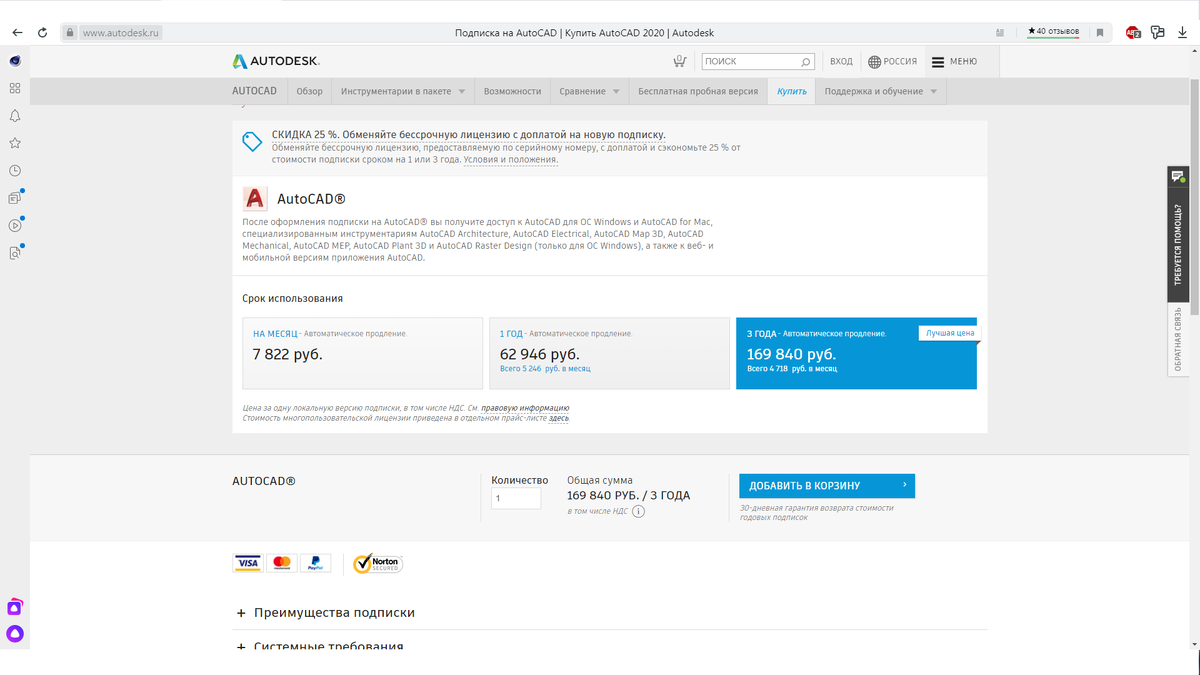Click the Поиск search field
The height and width of the screenshot is (675, 1200).
tap(758, 62)
